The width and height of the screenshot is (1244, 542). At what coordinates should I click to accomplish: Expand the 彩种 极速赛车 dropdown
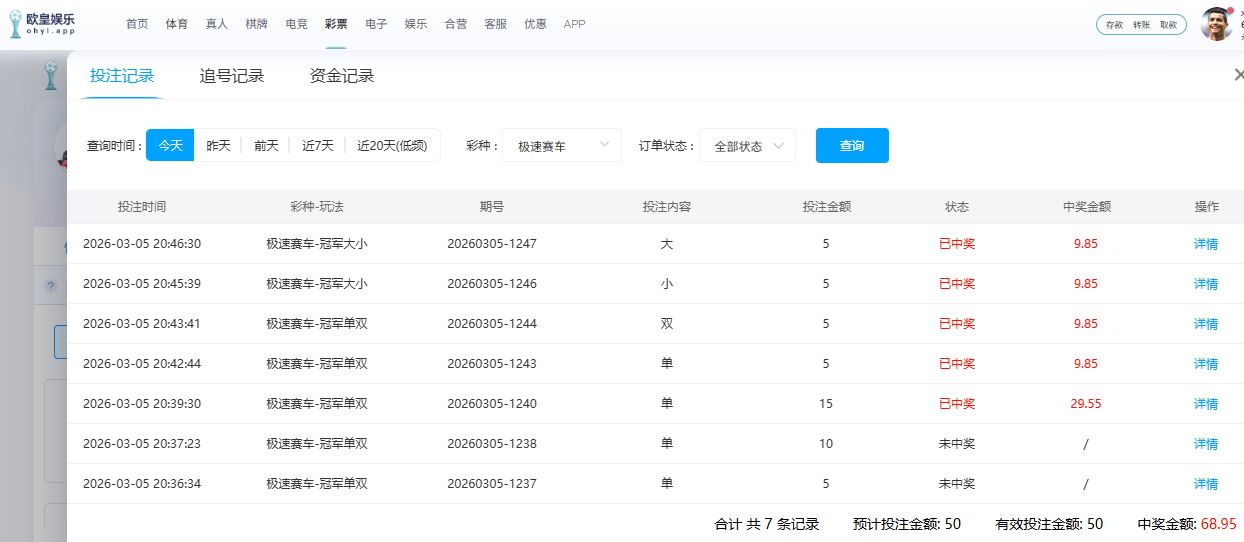561,146
